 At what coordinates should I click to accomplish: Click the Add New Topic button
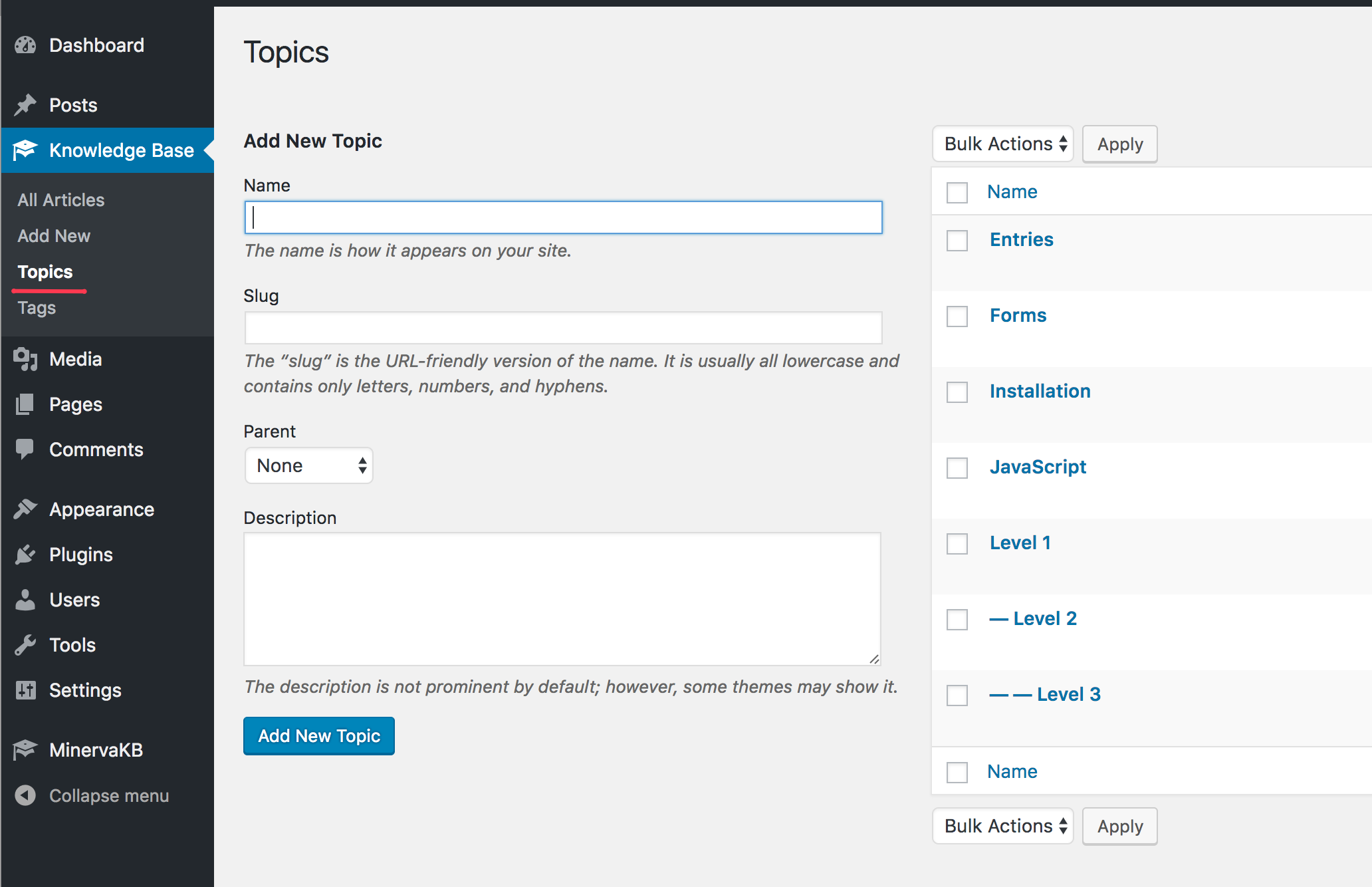click(319, 736)
